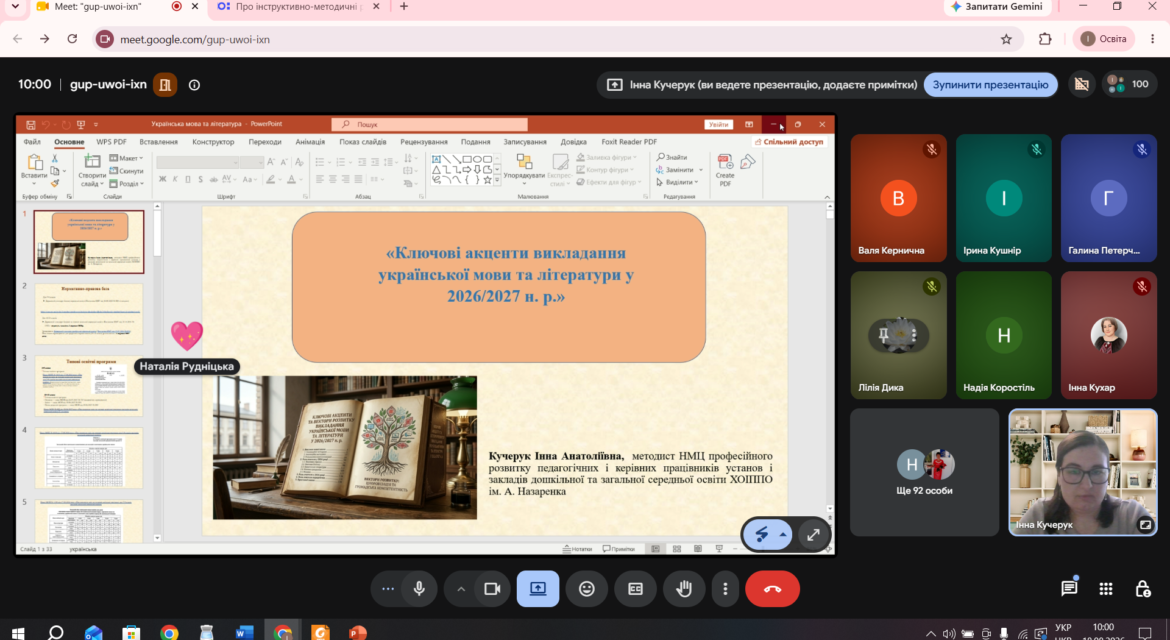The height and width of the screenshot is (640, 1170).
Task: Bookmark this page with the star icon
Action: [1006, 39]
